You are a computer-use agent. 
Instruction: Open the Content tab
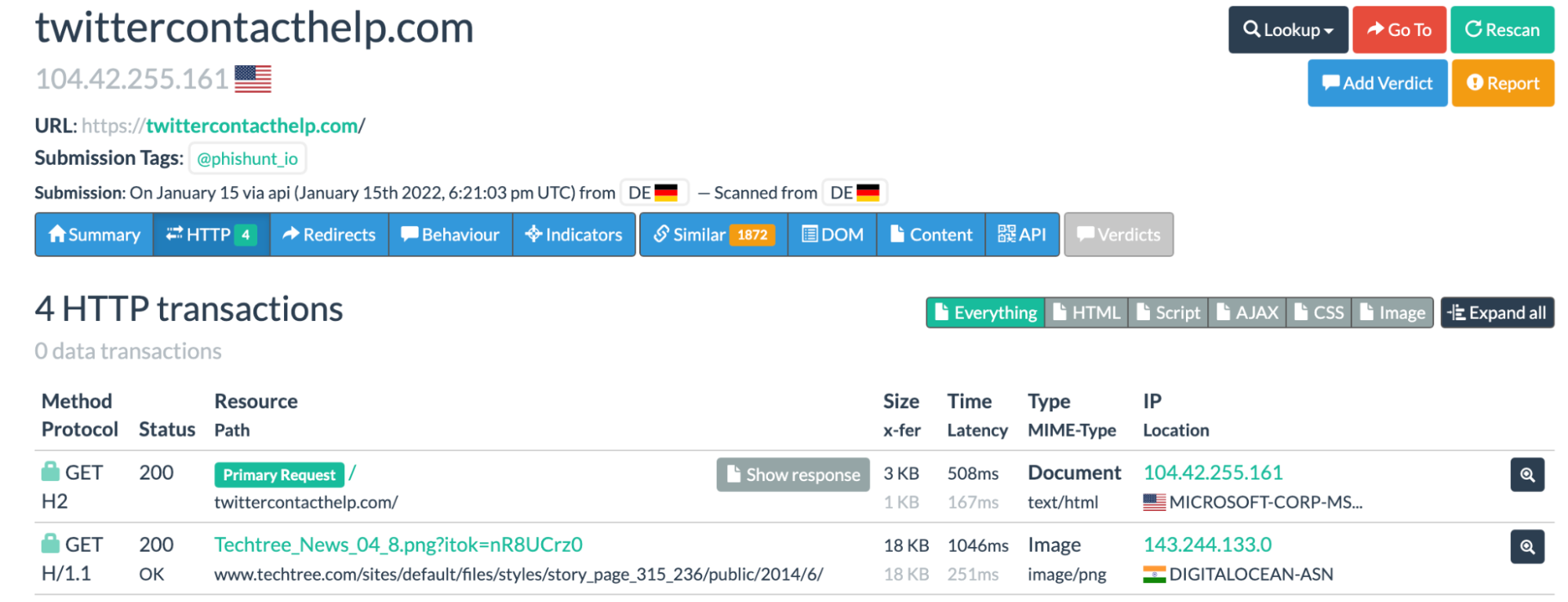(931, 235)
